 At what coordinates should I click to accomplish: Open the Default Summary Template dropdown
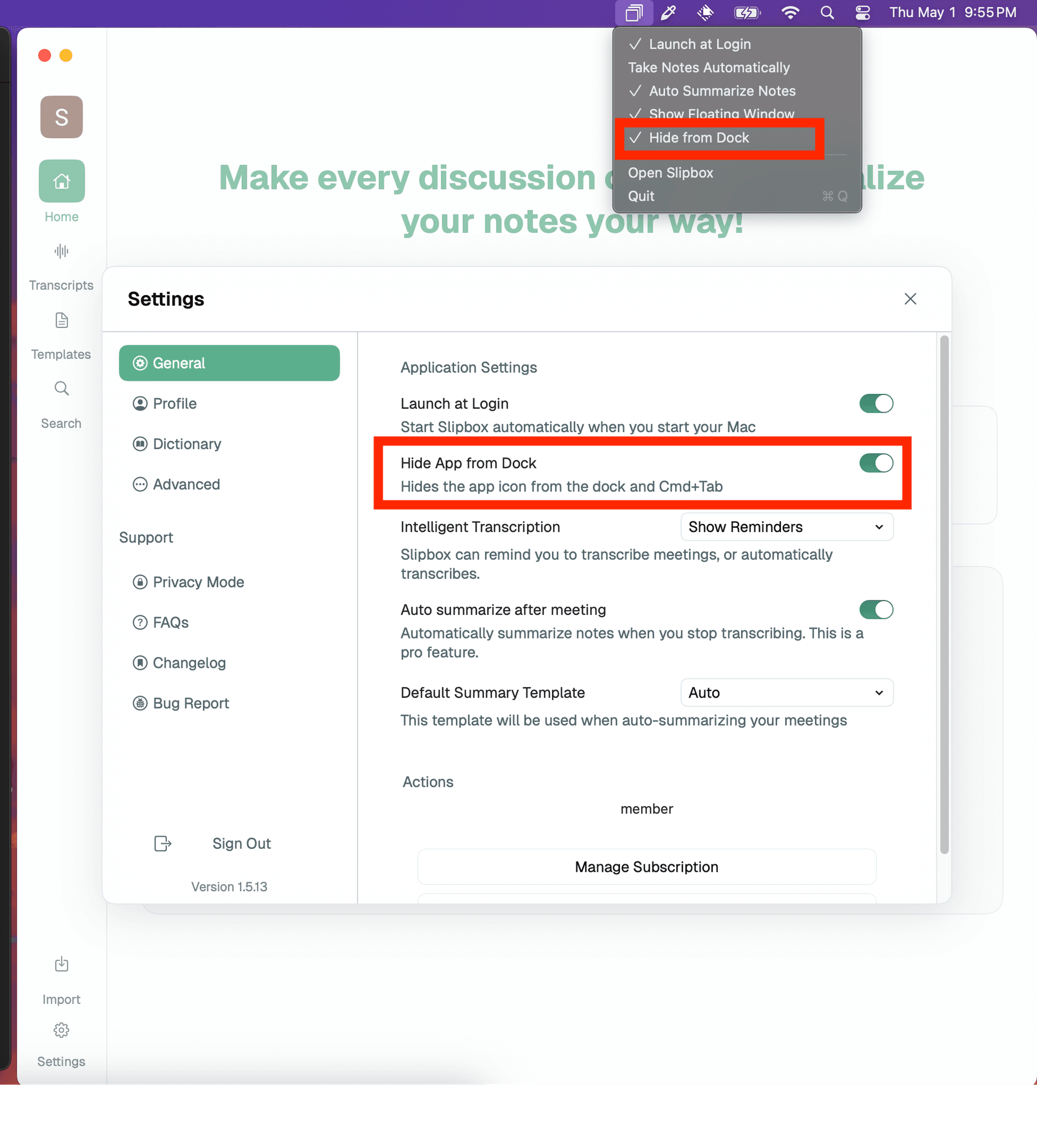[x=786, y=693]
